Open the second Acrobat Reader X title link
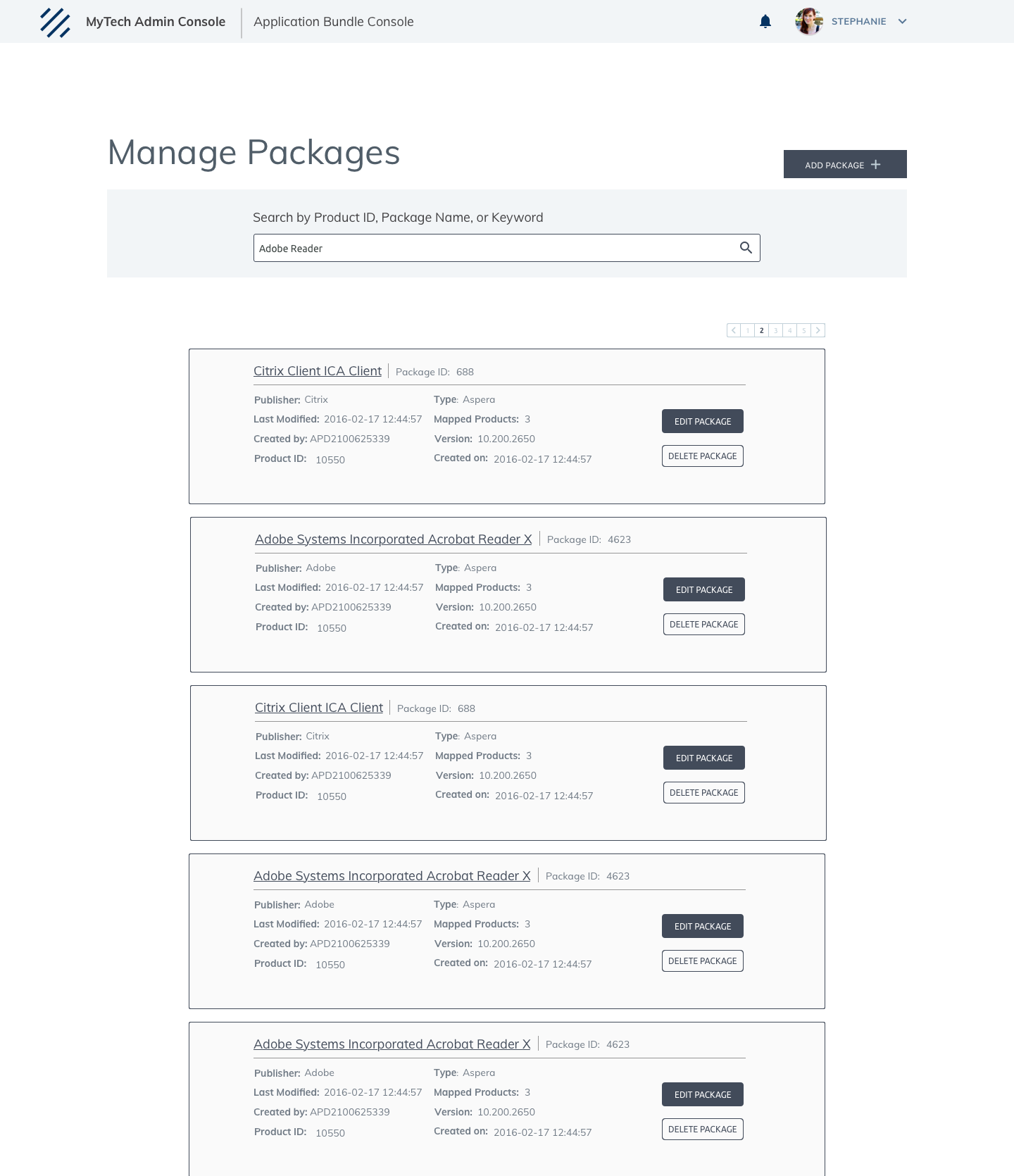Viewport: 1014px width, 1176px height. (392, 876)
